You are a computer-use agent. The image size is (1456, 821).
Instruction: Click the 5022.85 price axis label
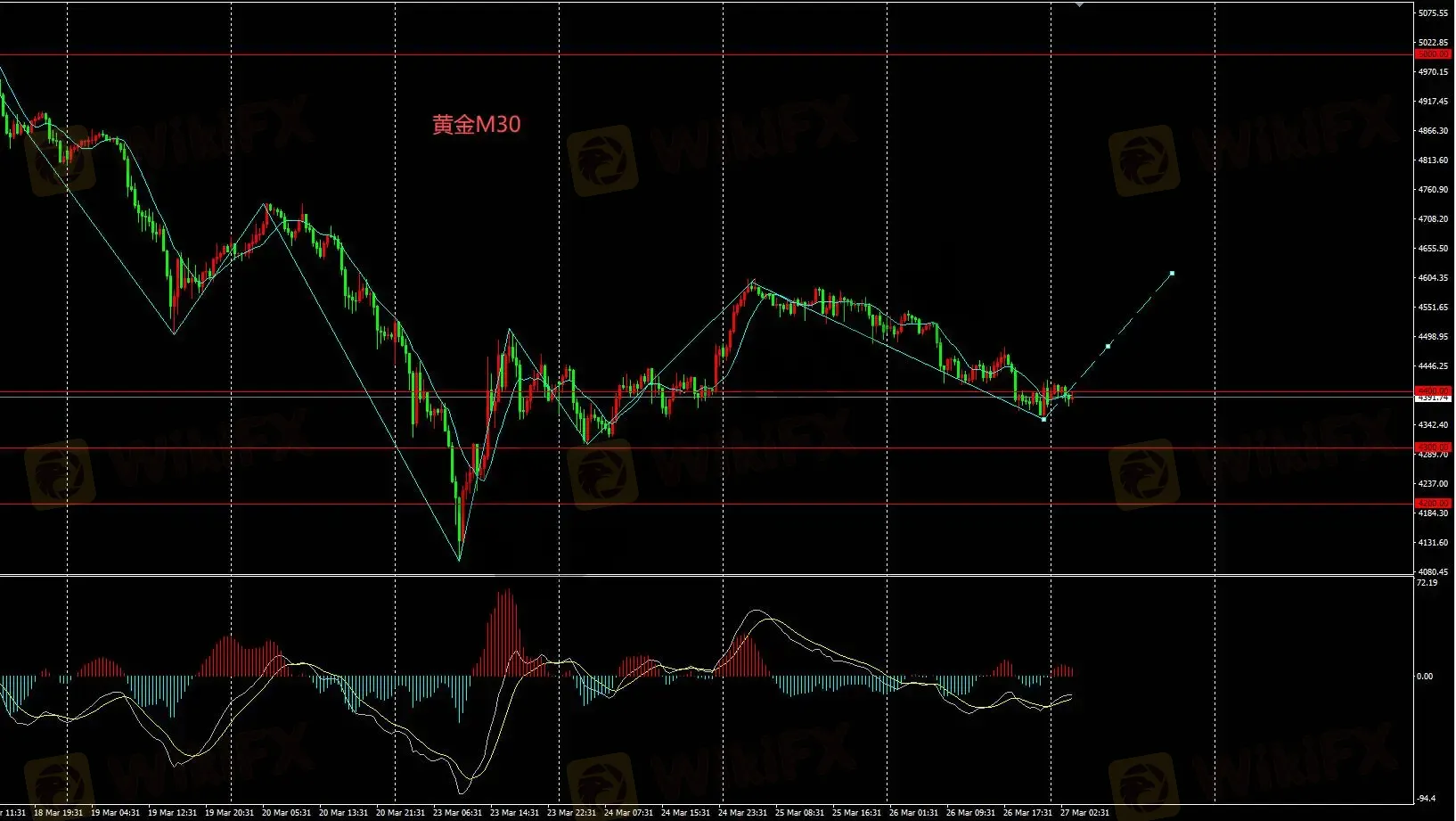[x=1433, y=43]
